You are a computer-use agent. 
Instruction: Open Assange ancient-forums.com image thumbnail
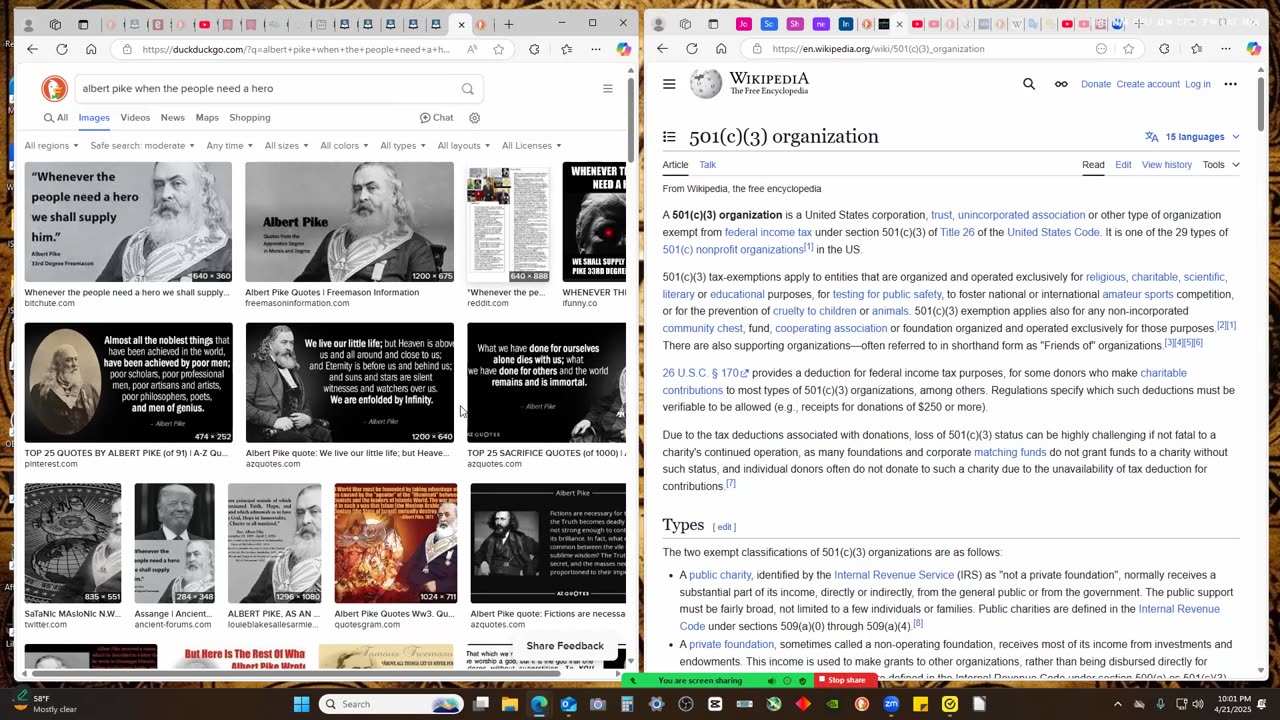point(174,543)
